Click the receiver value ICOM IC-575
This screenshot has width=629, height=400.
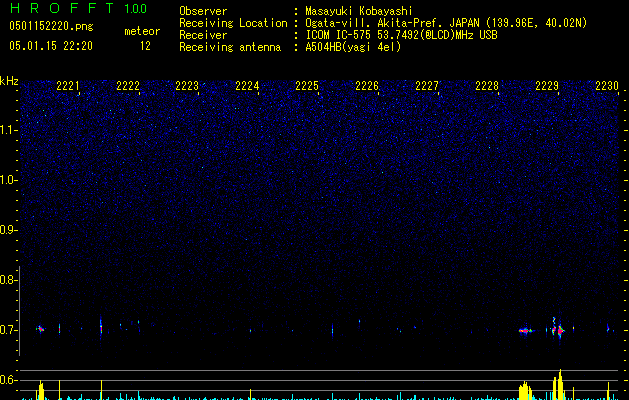(339, 35)
